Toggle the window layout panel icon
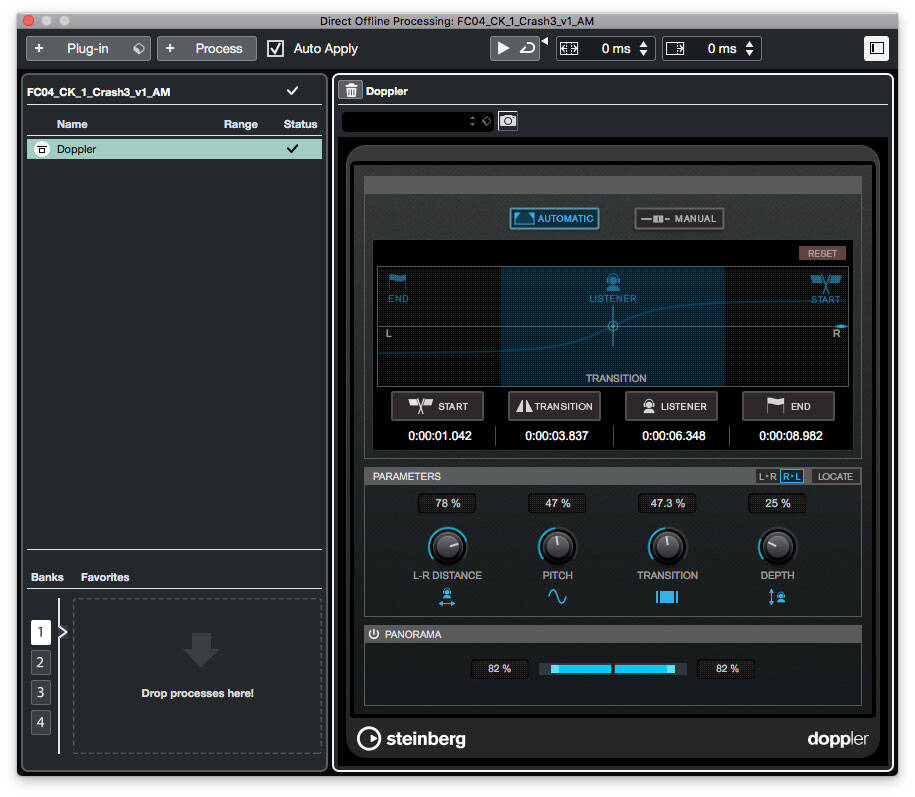 pos(876,48)
